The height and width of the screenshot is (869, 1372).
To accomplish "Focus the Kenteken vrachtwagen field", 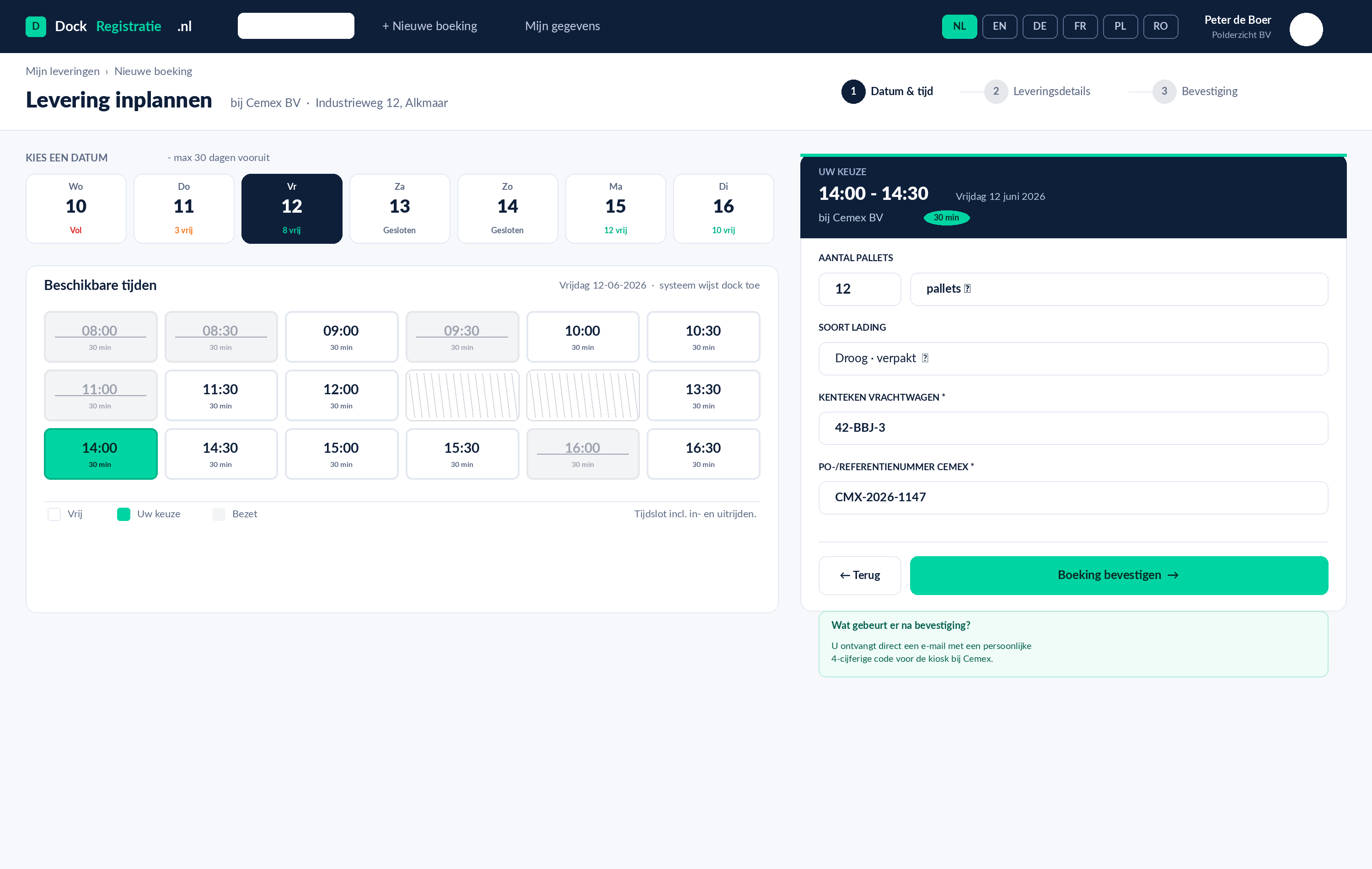I will click(1073, 428).
